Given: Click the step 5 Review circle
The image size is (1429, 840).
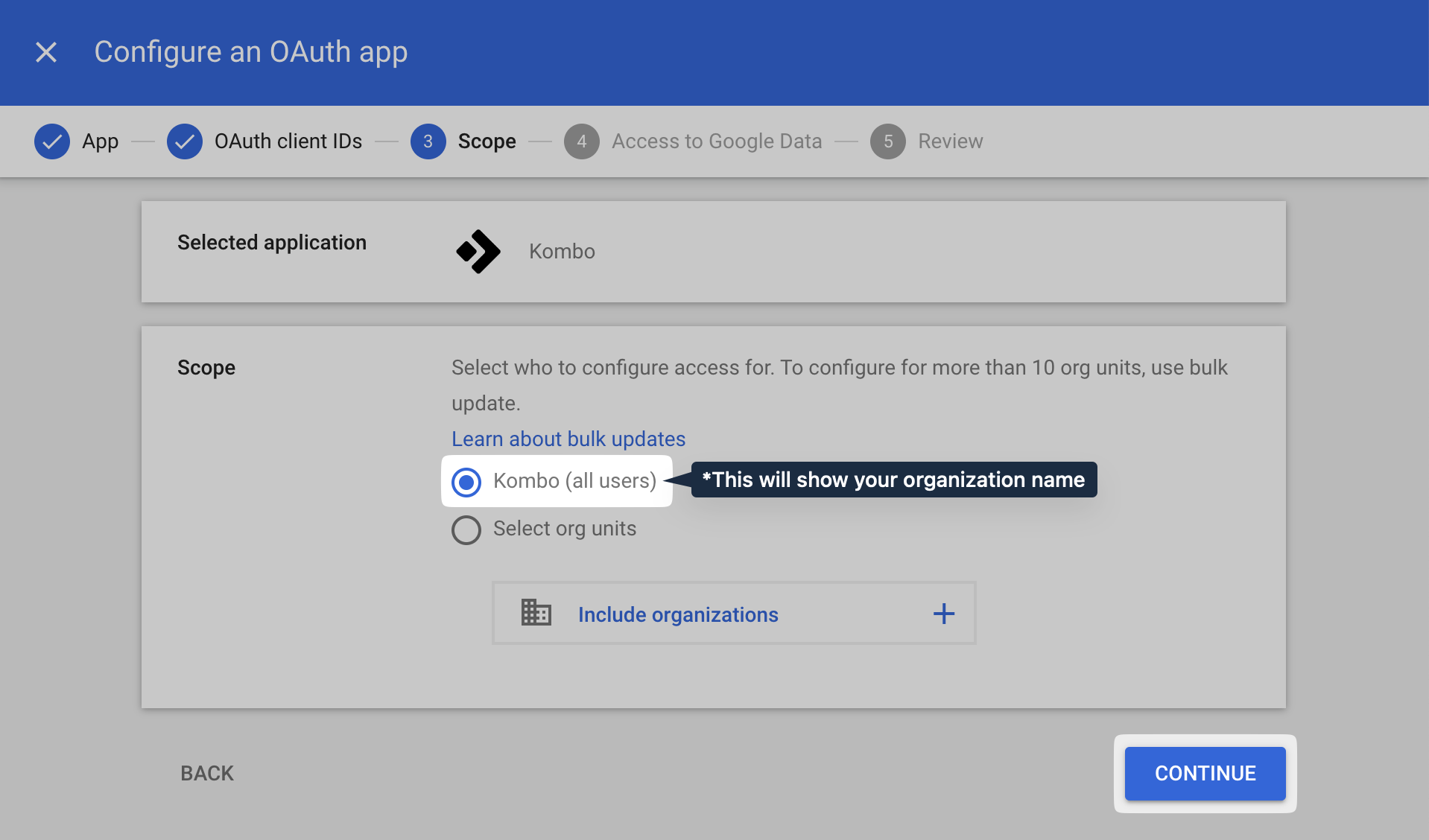Looking at the screenshot, I should click(x=888, y=141).
